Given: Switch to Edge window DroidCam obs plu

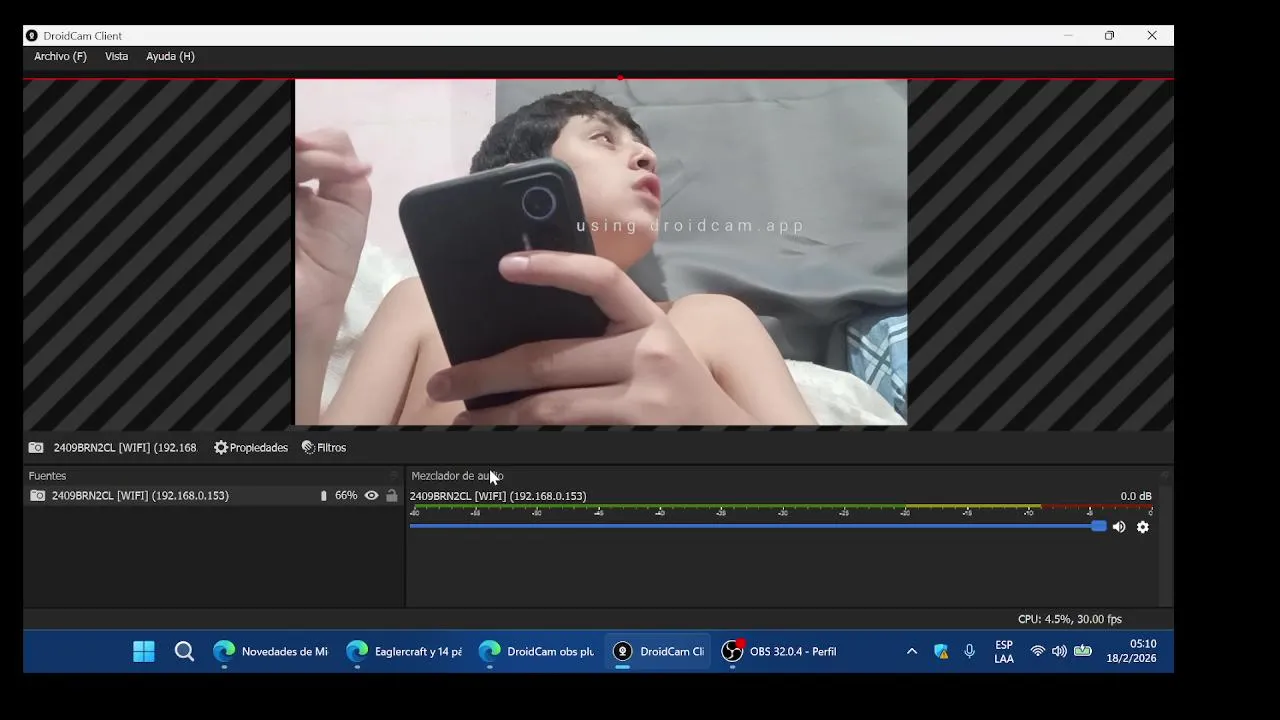Looking at the screenshot, I should [536, 652].
